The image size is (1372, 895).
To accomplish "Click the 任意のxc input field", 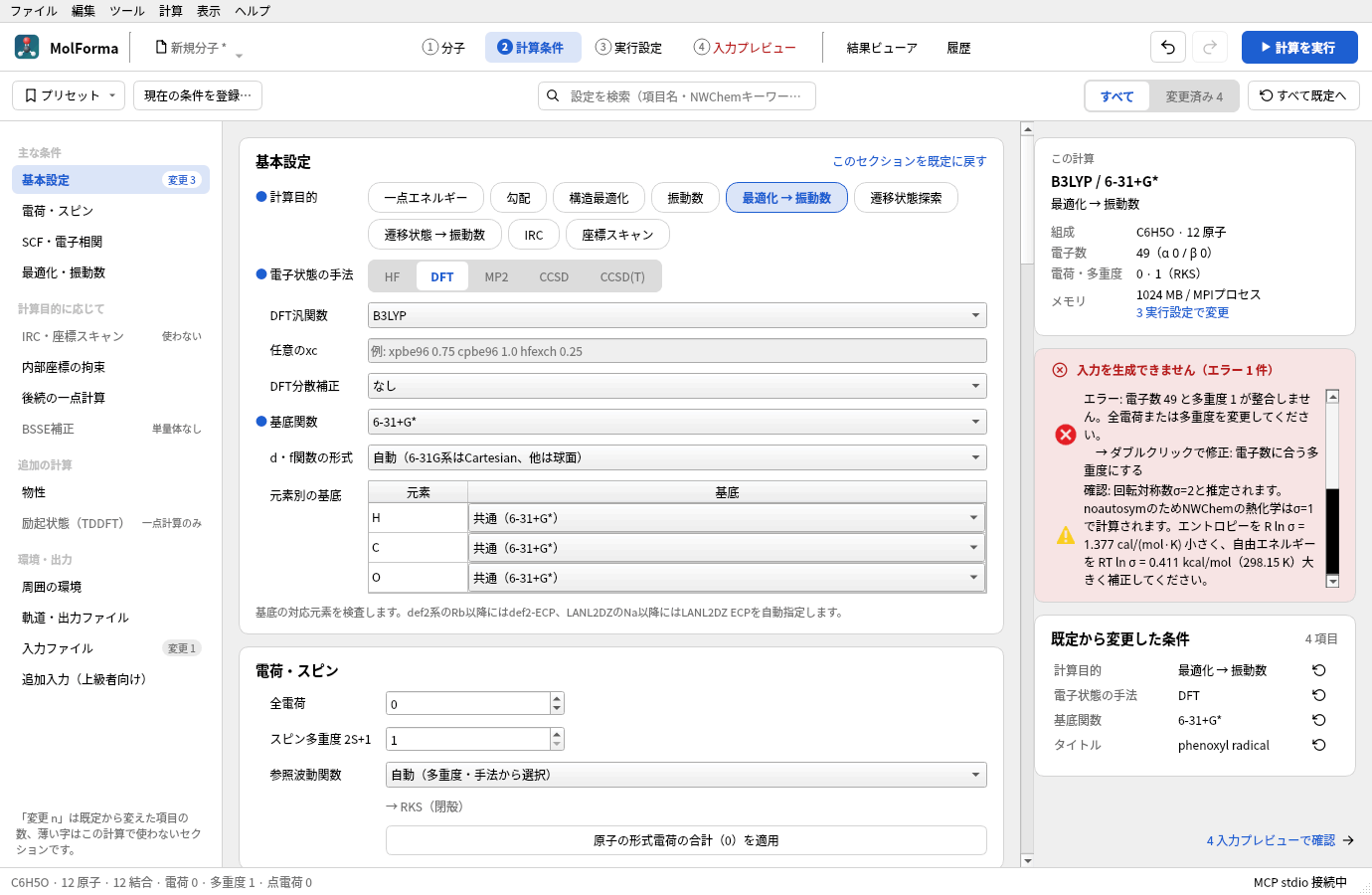I will (x=677, y=351).
